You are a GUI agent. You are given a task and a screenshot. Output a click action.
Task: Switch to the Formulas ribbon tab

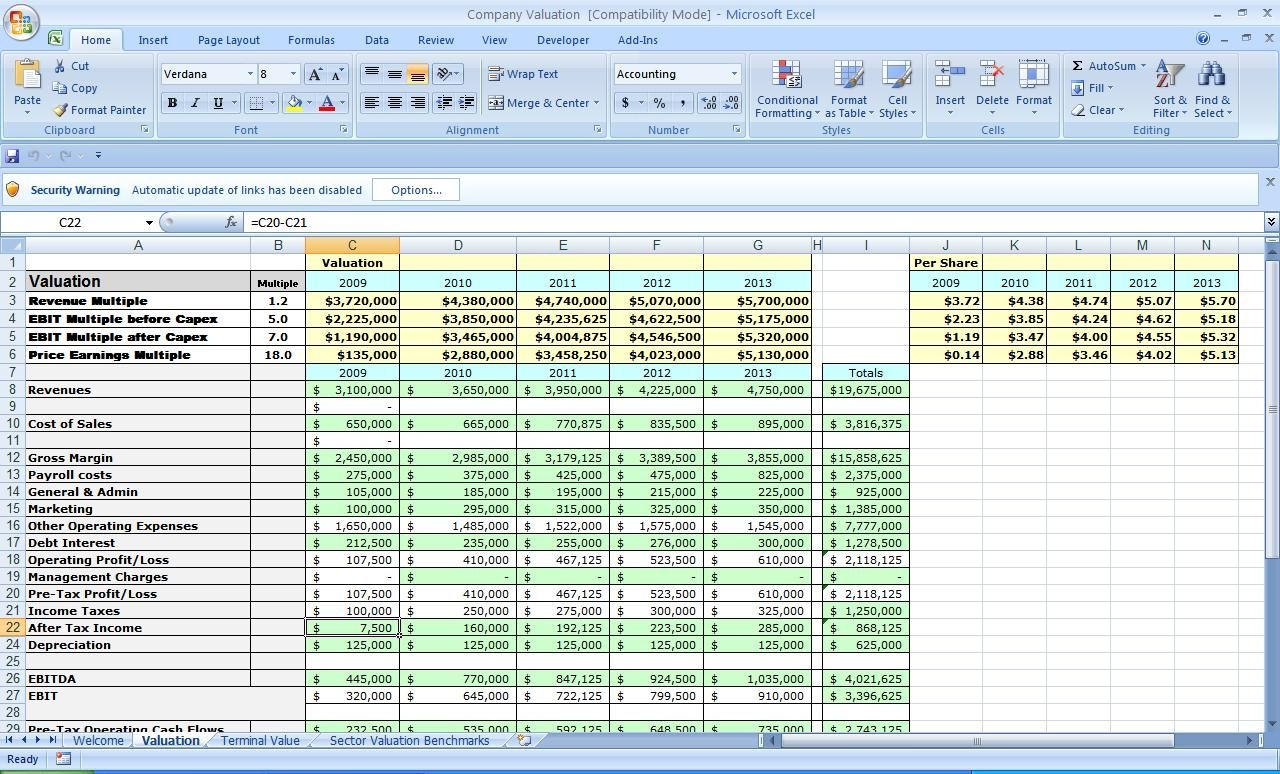point(310,40)
